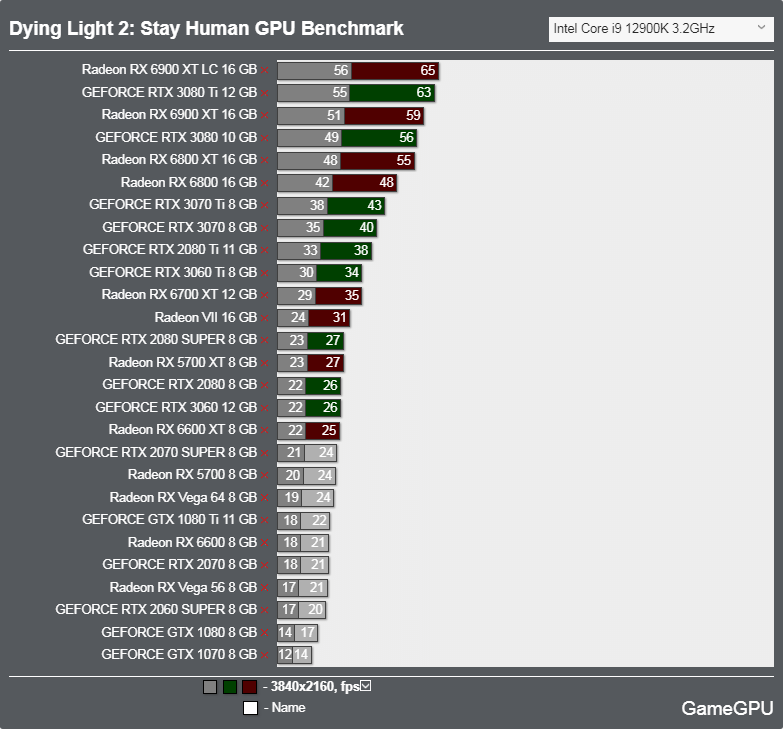The height and width of the screenshot is (729, 783).
Task: Click red X beside Radeon RX 6700 XT
Action: point(265,295)
